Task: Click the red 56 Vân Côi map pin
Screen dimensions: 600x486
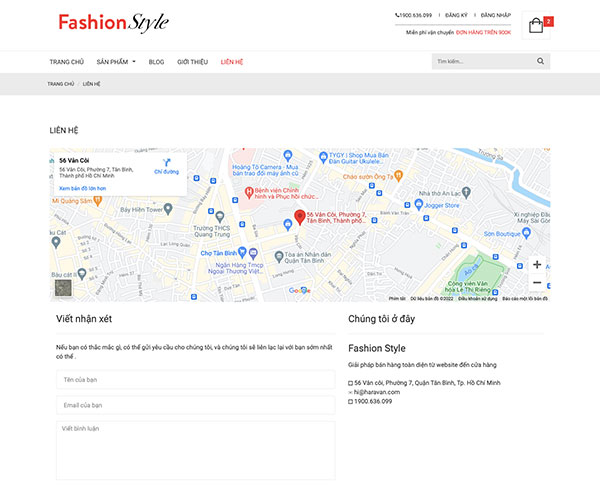Action: pyautogui.click(x=300, y=217)
